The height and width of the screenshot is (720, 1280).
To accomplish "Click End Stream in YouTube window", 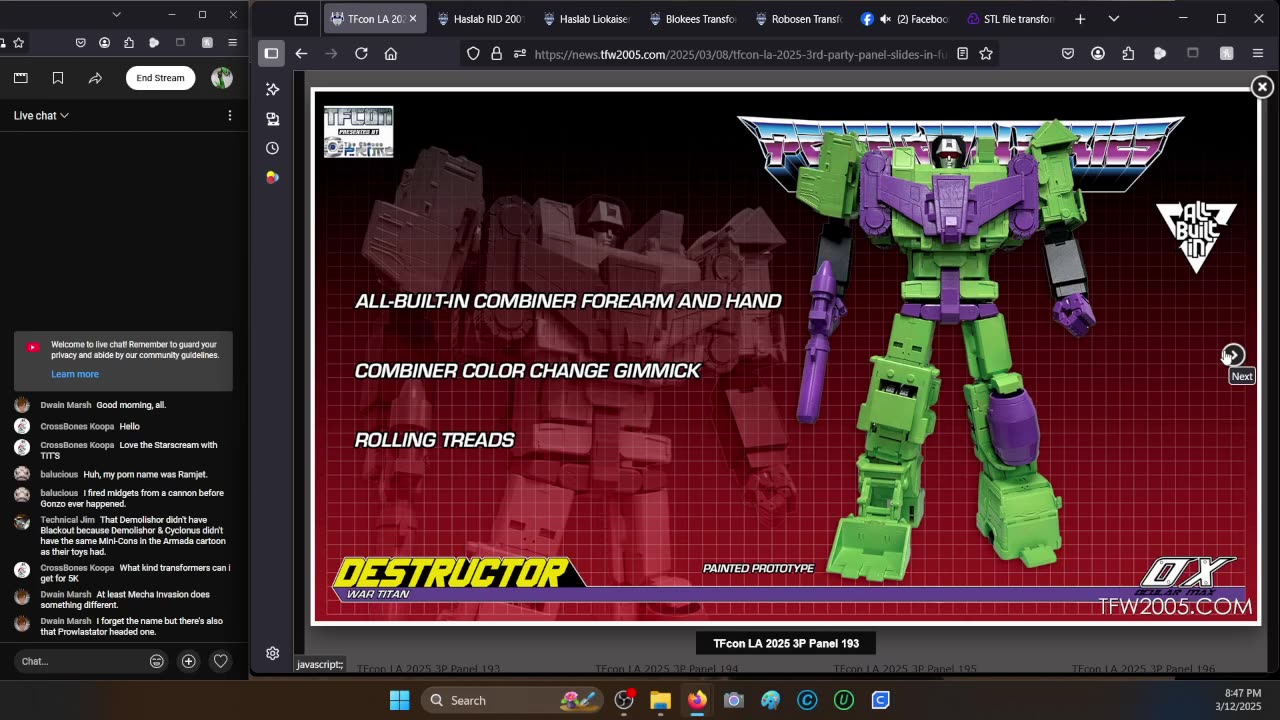I will [x=160, y=78].
